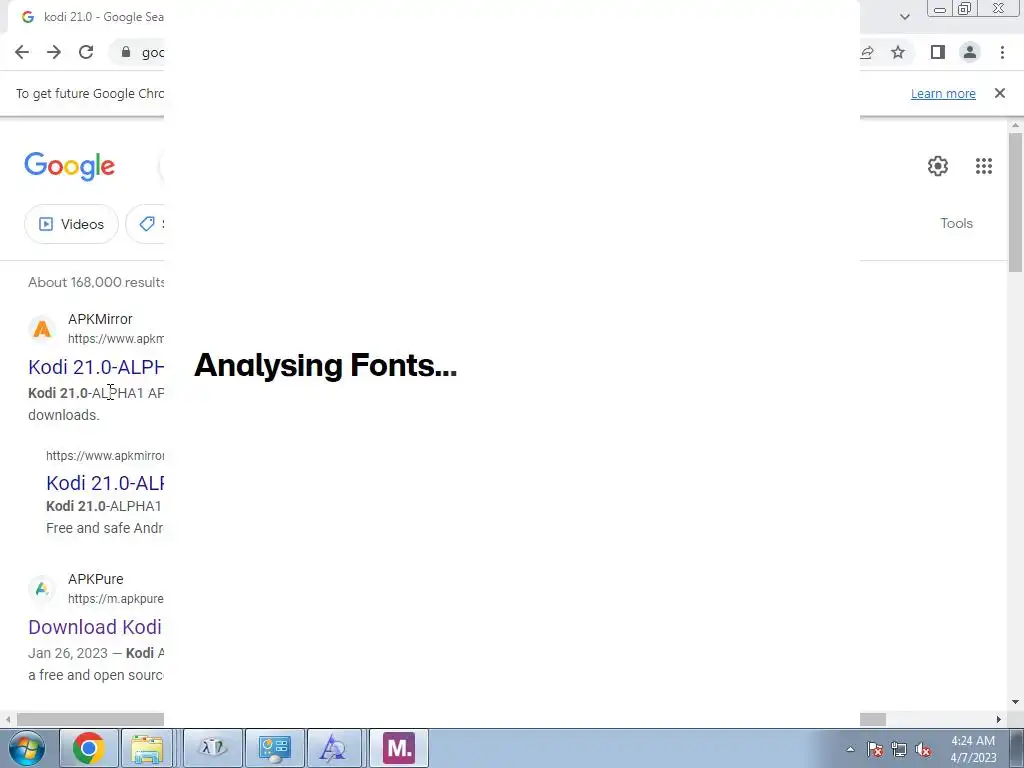Open the control panel taskbar app
The width and height of the screenshot is (1024, 768).
275,748
